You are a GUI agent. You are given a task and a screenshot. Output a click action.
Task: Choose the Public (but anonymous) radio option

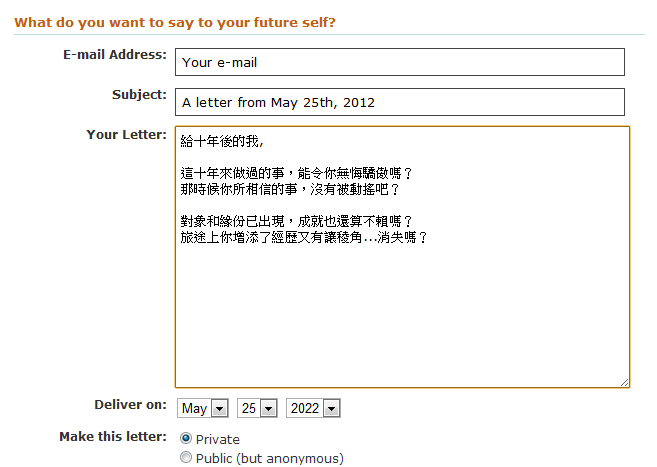pyautogui.click(x=185, y=458)
